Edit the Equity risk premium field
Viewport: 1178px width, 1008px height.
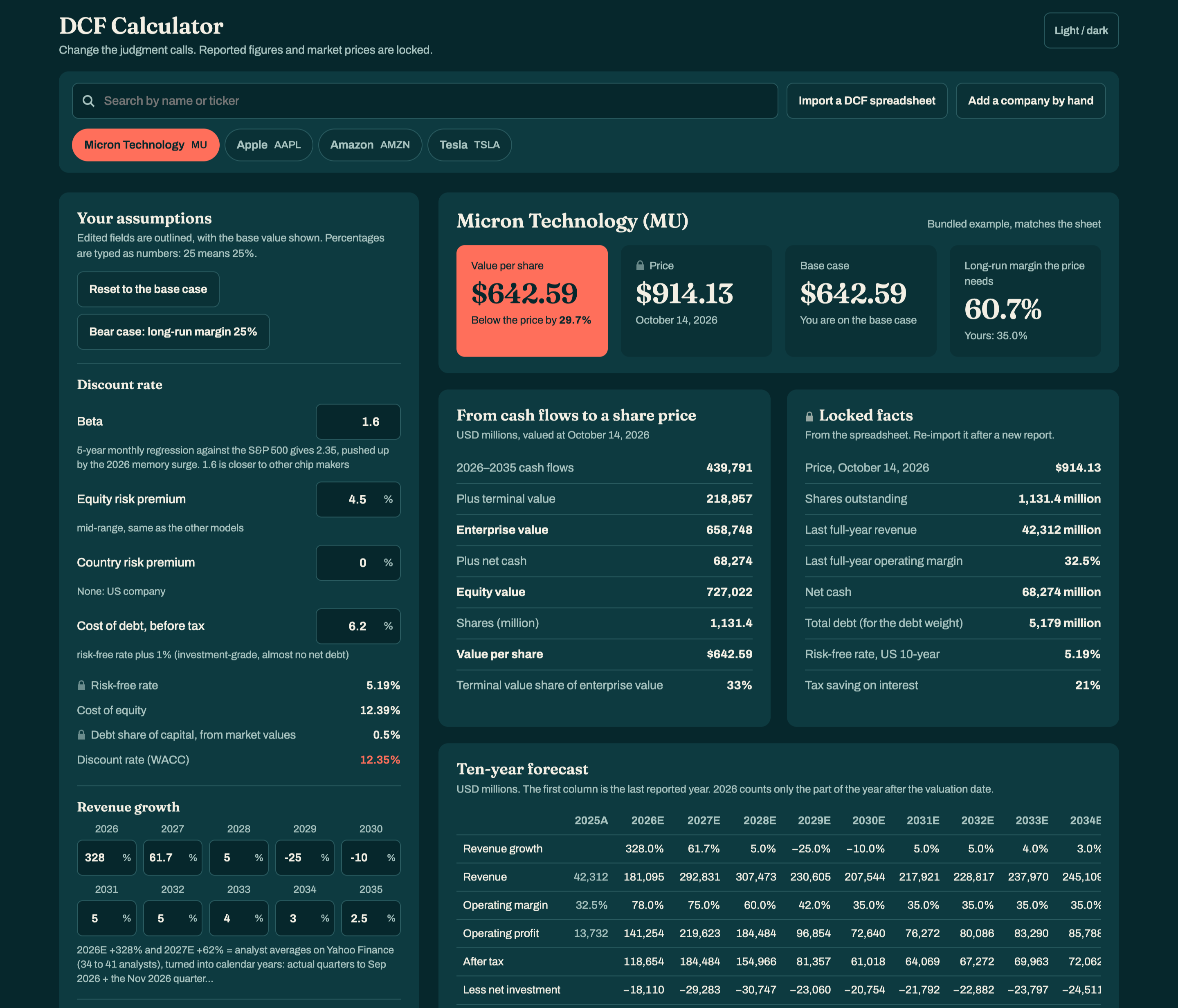click(x=358, y=499)
